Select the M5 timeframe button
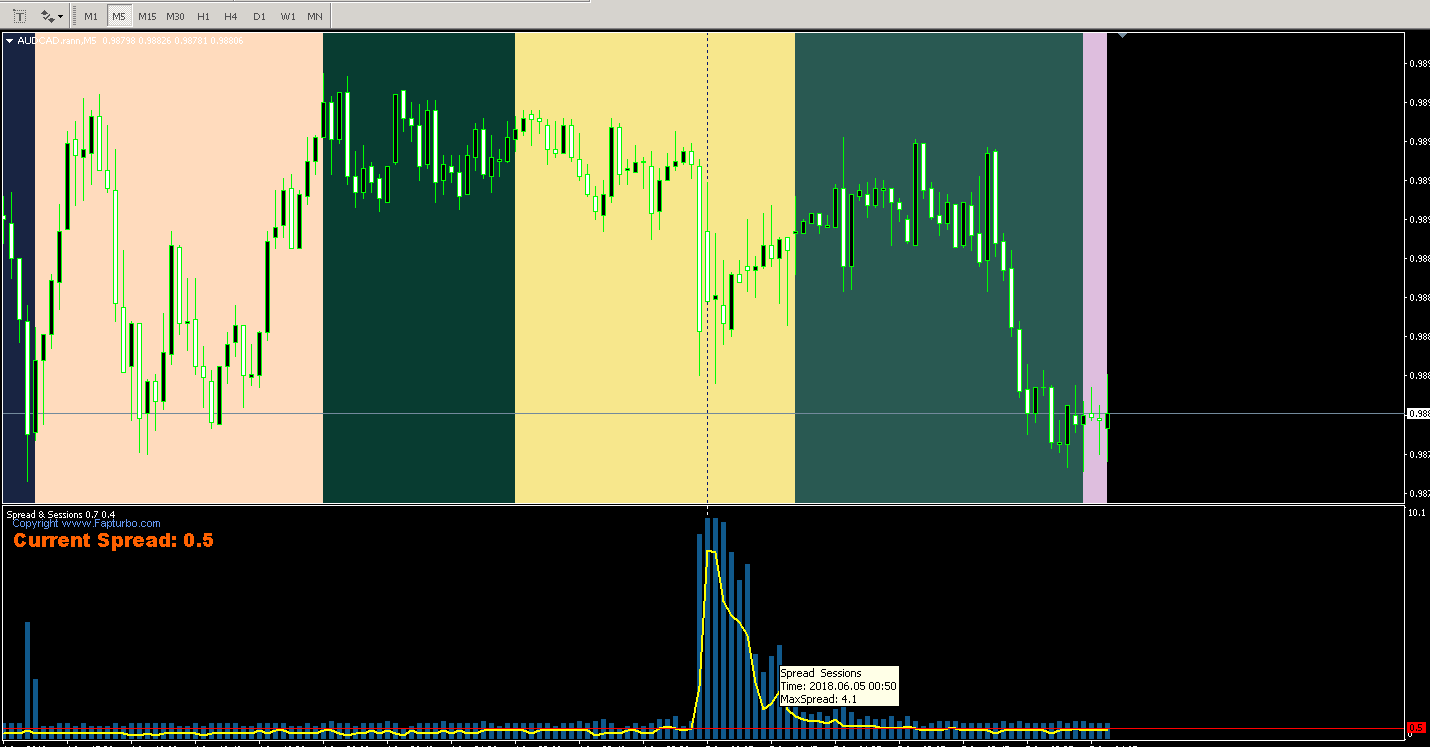Image resolution: width=1430 pixels, height=747 pixels. [x=118, y=16]
